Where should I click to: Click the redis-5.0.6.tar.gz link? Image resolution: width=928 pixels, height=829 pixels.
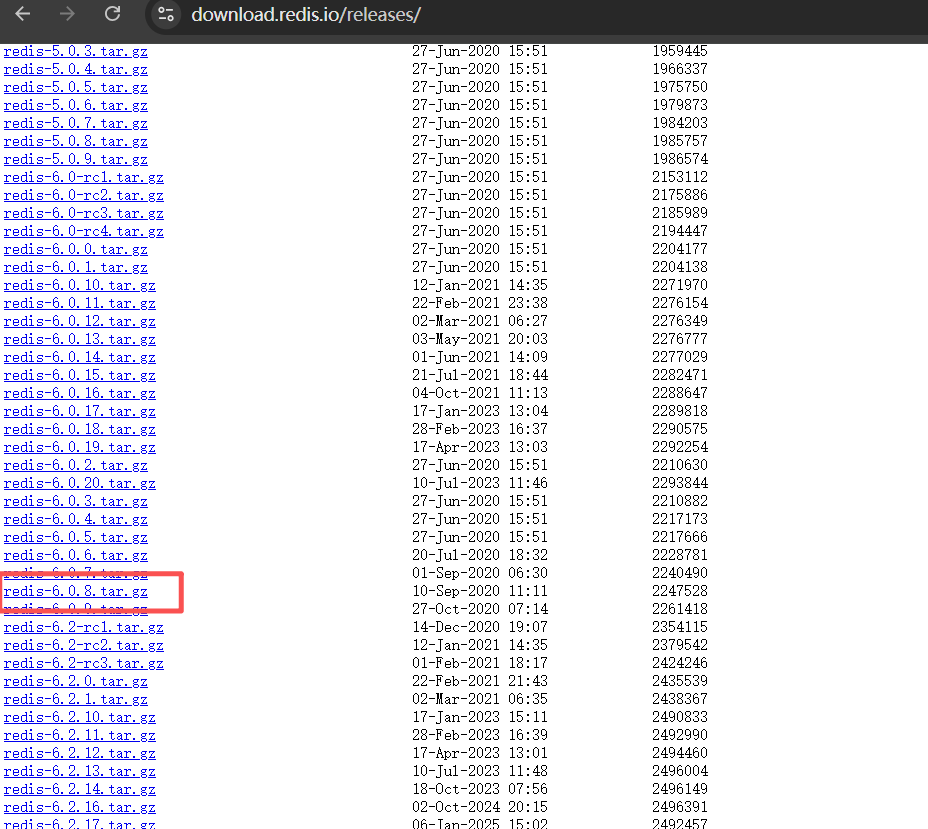pyautogui.click(x=76, y=105)
